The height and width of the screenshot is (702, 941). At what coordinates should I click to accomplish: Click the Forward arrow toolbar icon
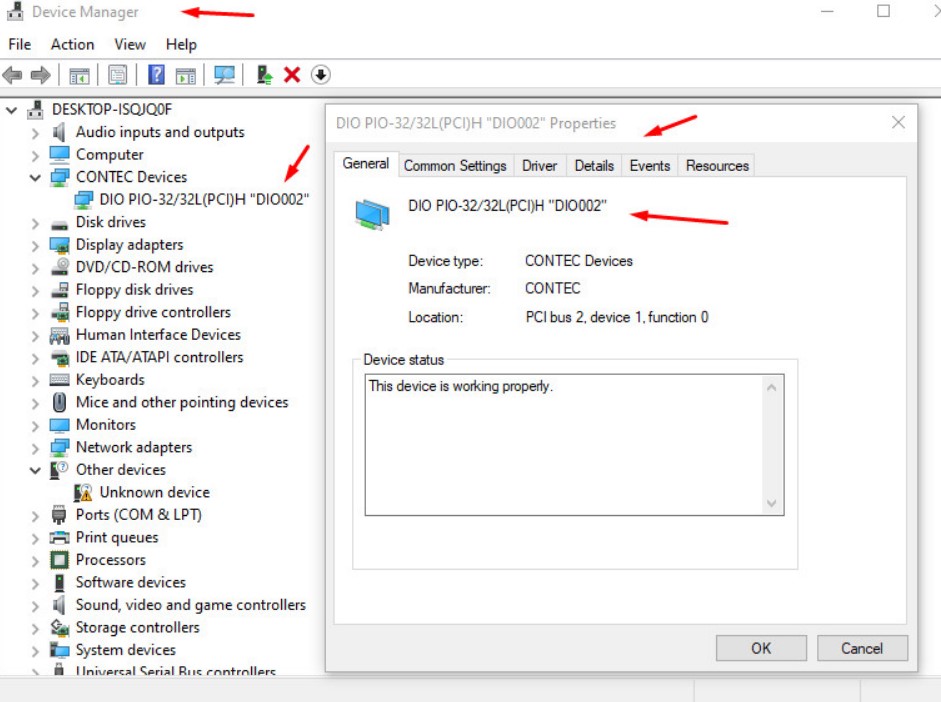click(x=40, y=75)
